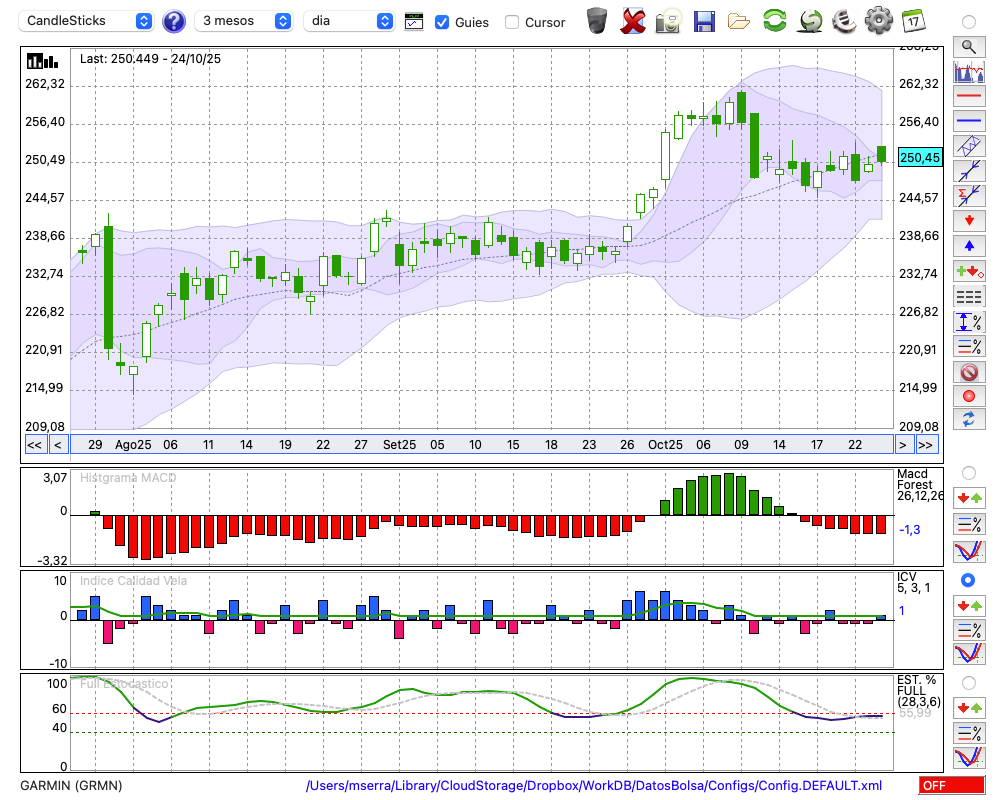This screenshot has width=1000, height=800.
Task: Open a file with the folder icon
Action: [x=739, y=22]
